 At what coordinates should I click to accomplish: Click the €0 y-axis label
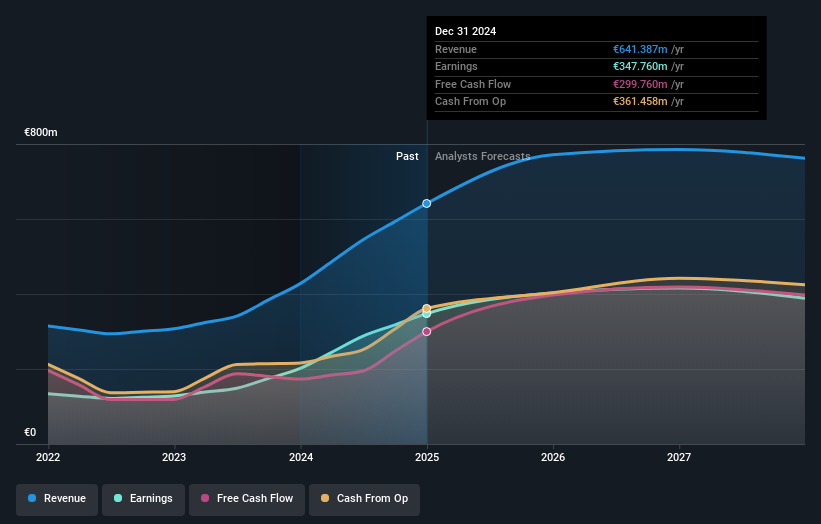tap(30, 432)
